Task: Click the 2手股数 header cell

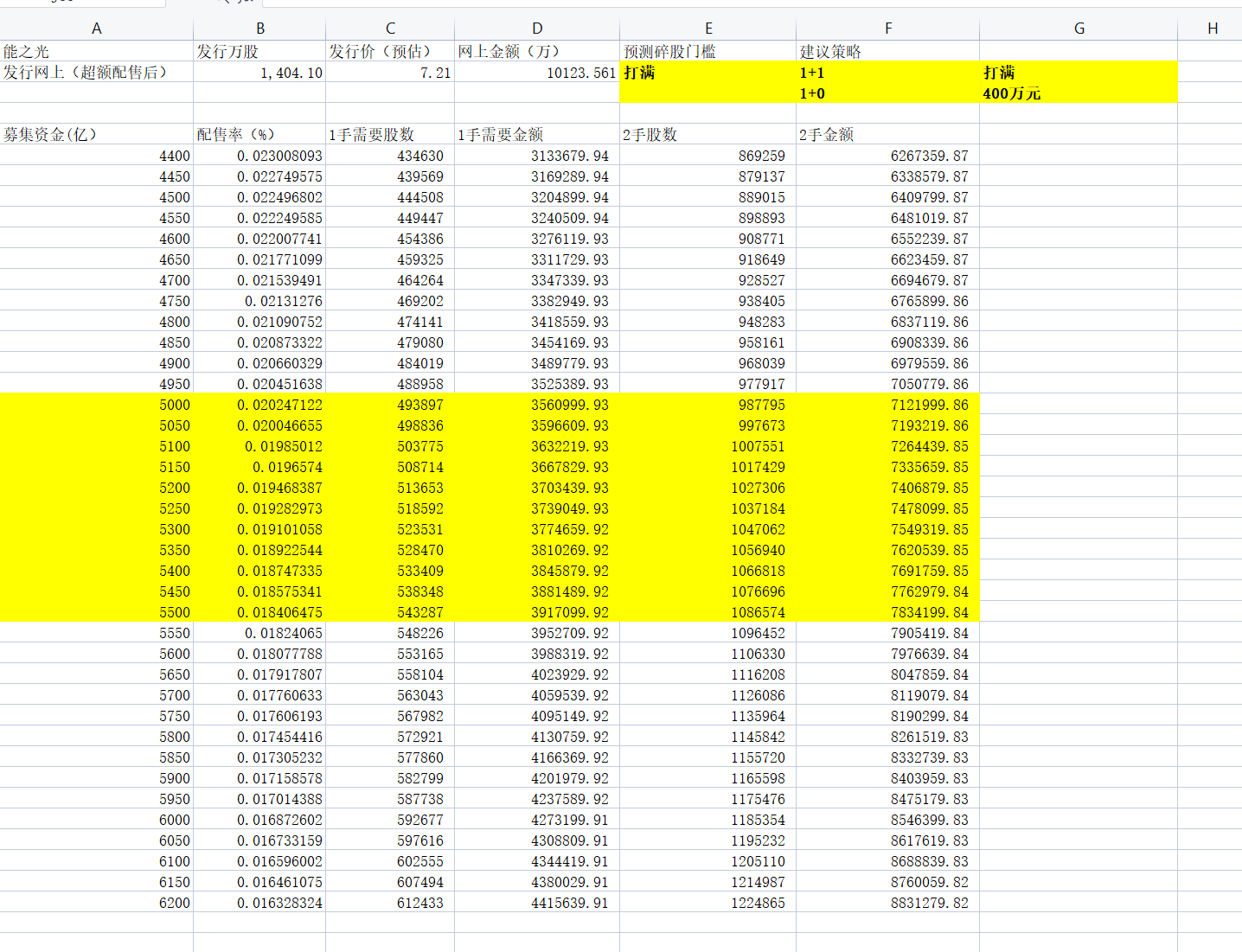Action: point(707,134)
